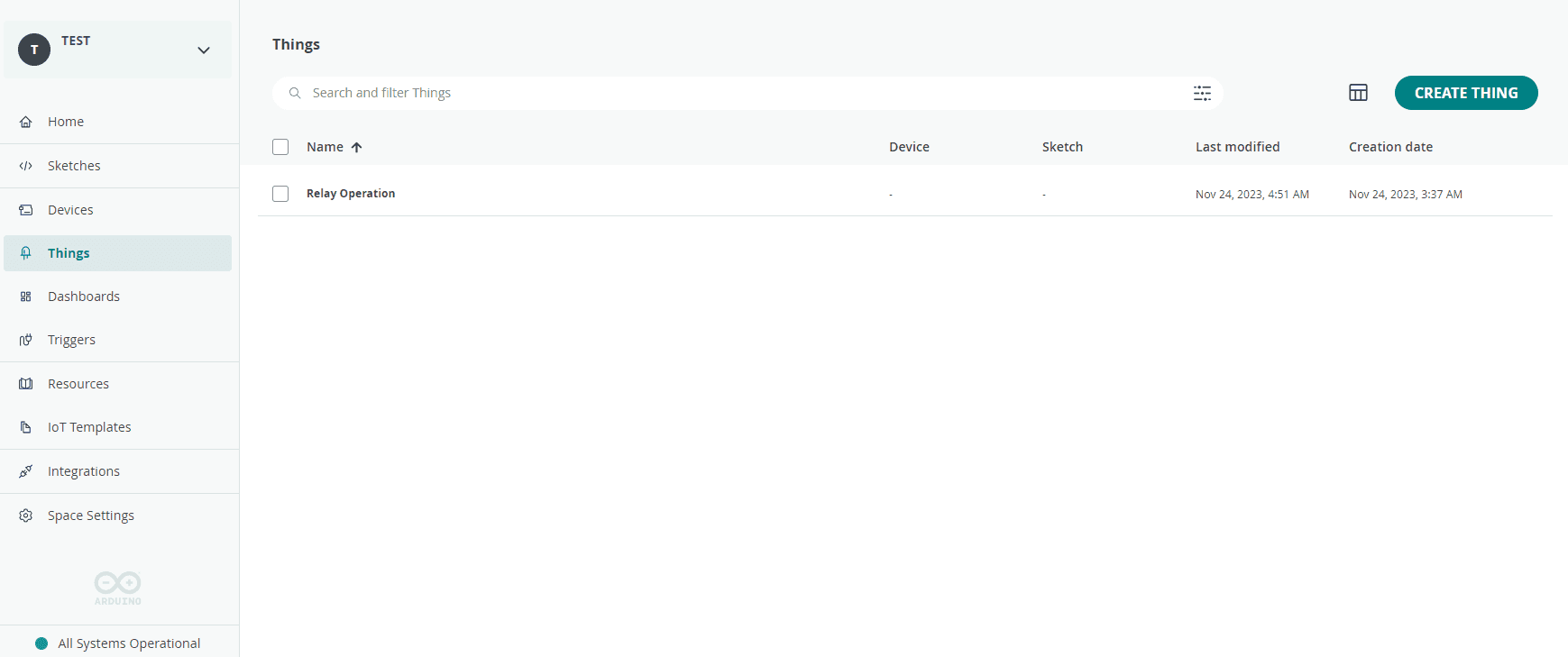Click the Sketches code icon

point(26,166)
